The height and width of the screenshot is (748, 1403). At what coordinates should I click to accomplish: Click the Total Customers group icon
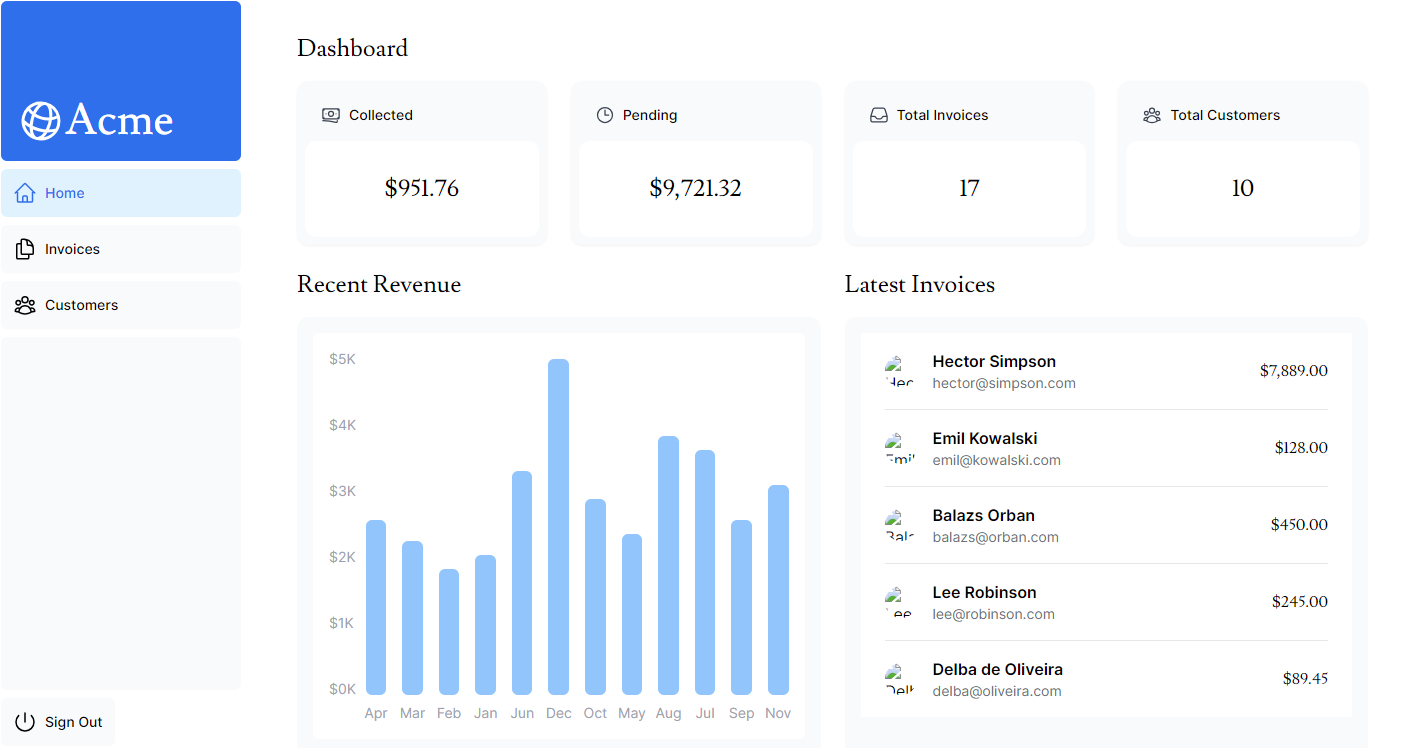point(1152,115)
